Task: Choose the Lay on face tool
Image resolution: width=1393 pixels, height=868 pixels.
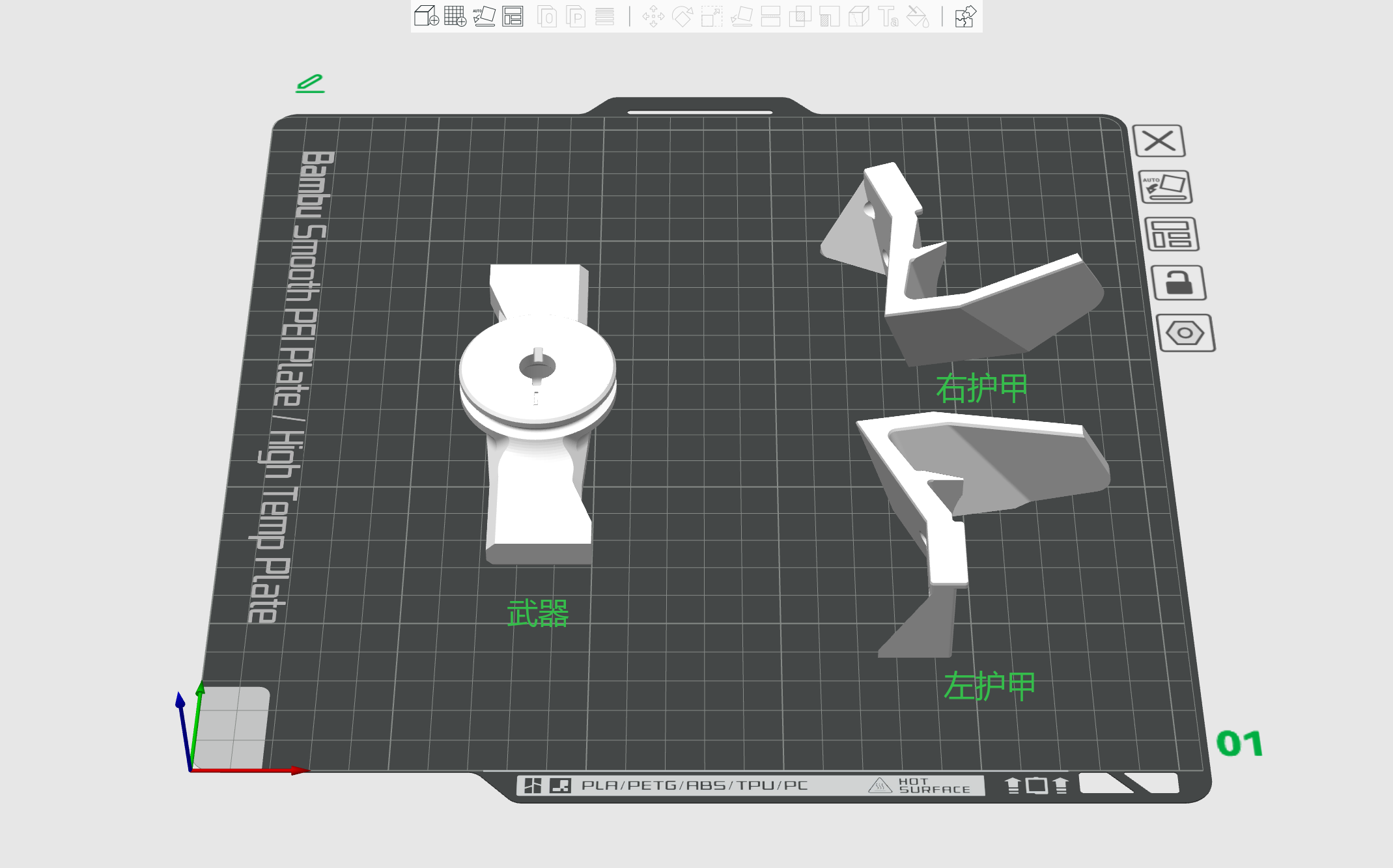Action: (742, 16)
